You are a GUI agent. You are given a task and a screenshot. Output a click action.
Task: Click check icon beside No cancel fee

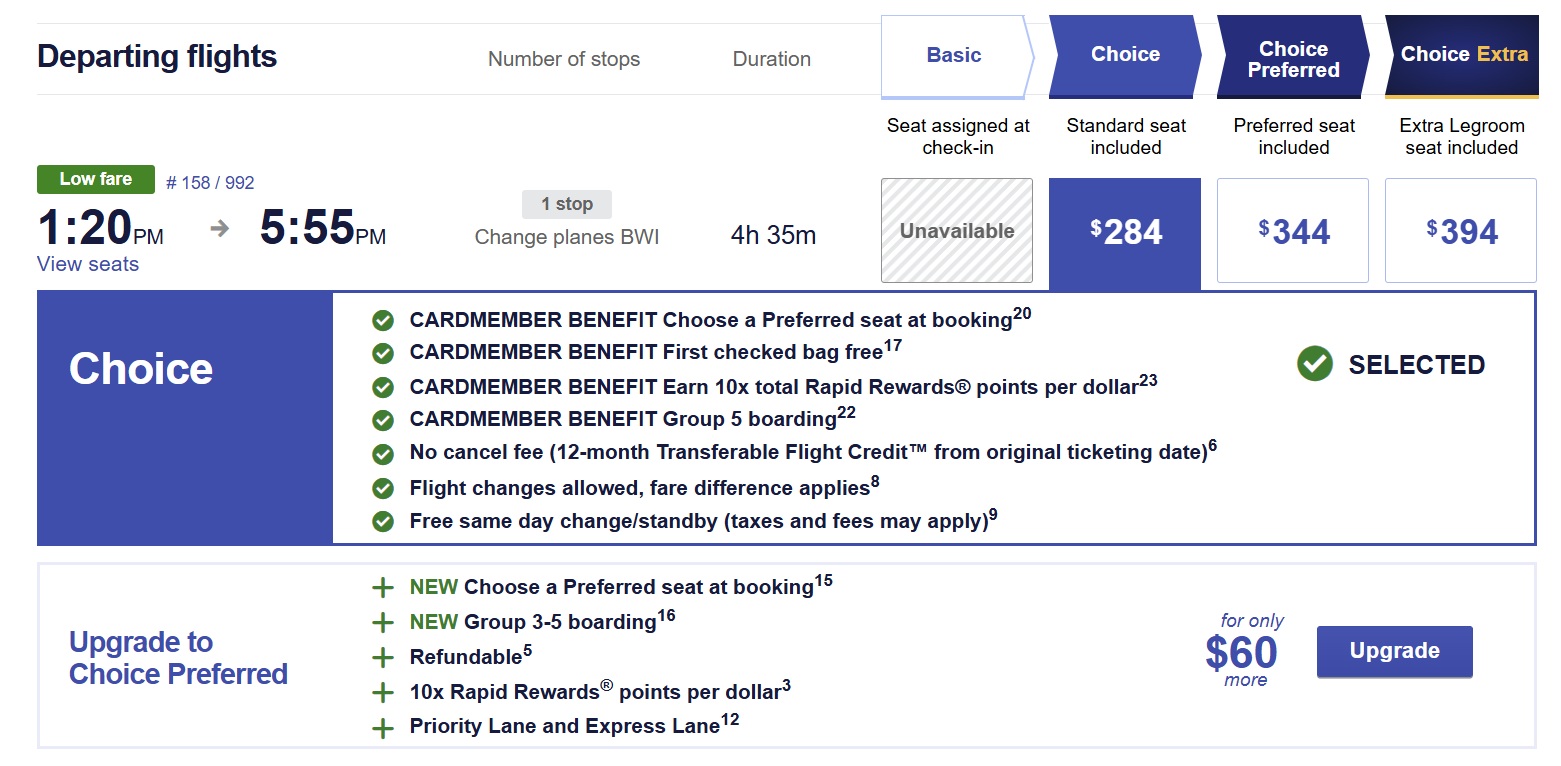[382, 454]
